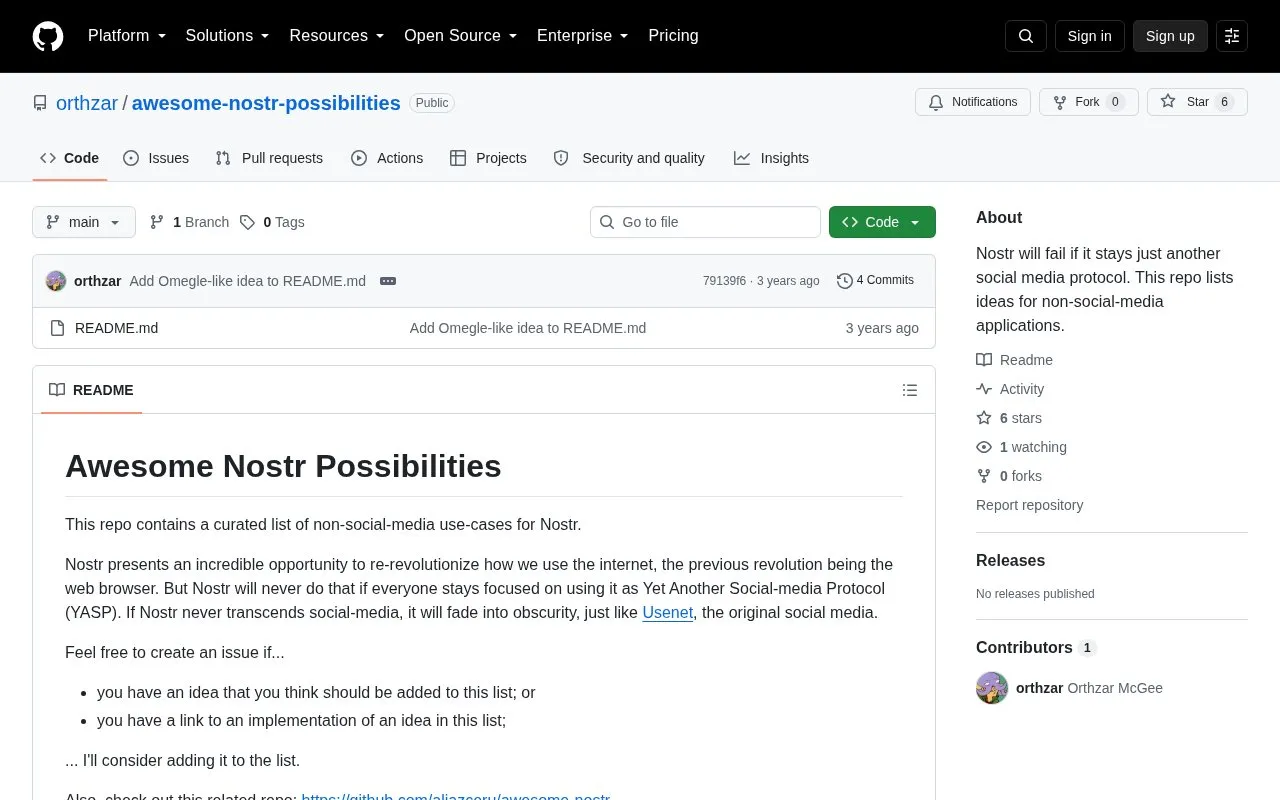Expand the Platform menu

(127, 36)
